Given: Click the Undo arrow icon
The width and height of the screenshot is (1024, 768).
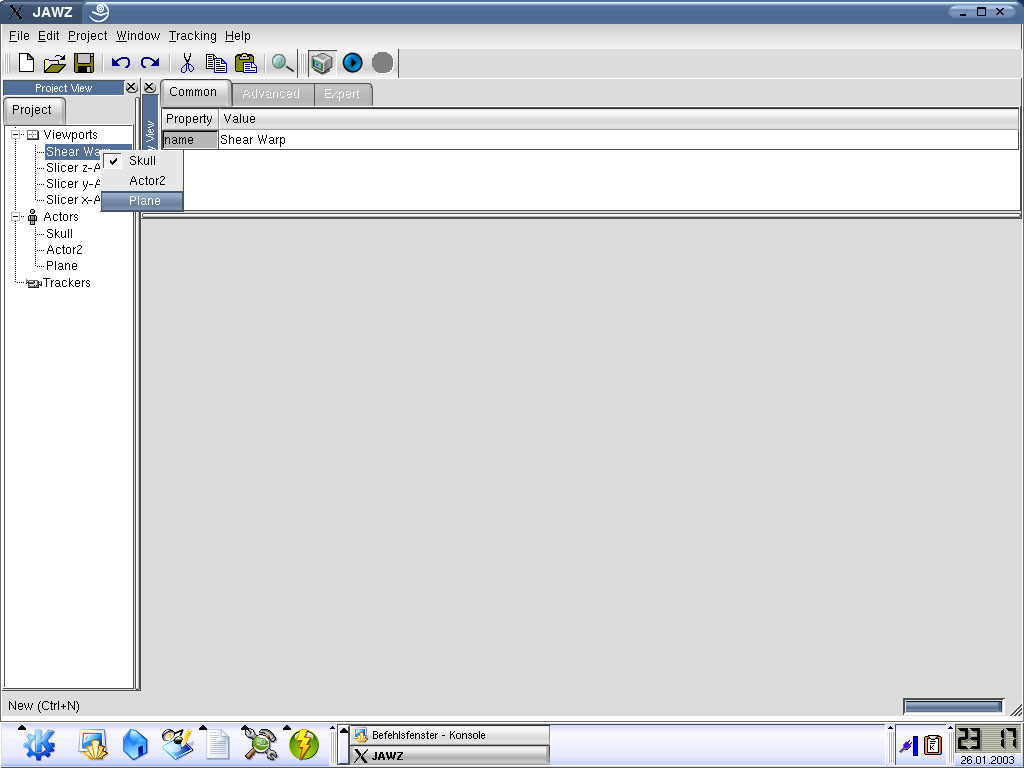Looking at the screenshot, I should 121,63.
